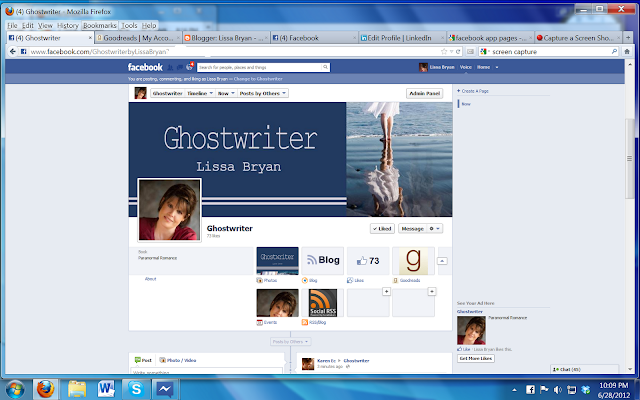The image size is (640, 400).
Task: Show hidden system tray icons arrow
Action: [514, 390]
